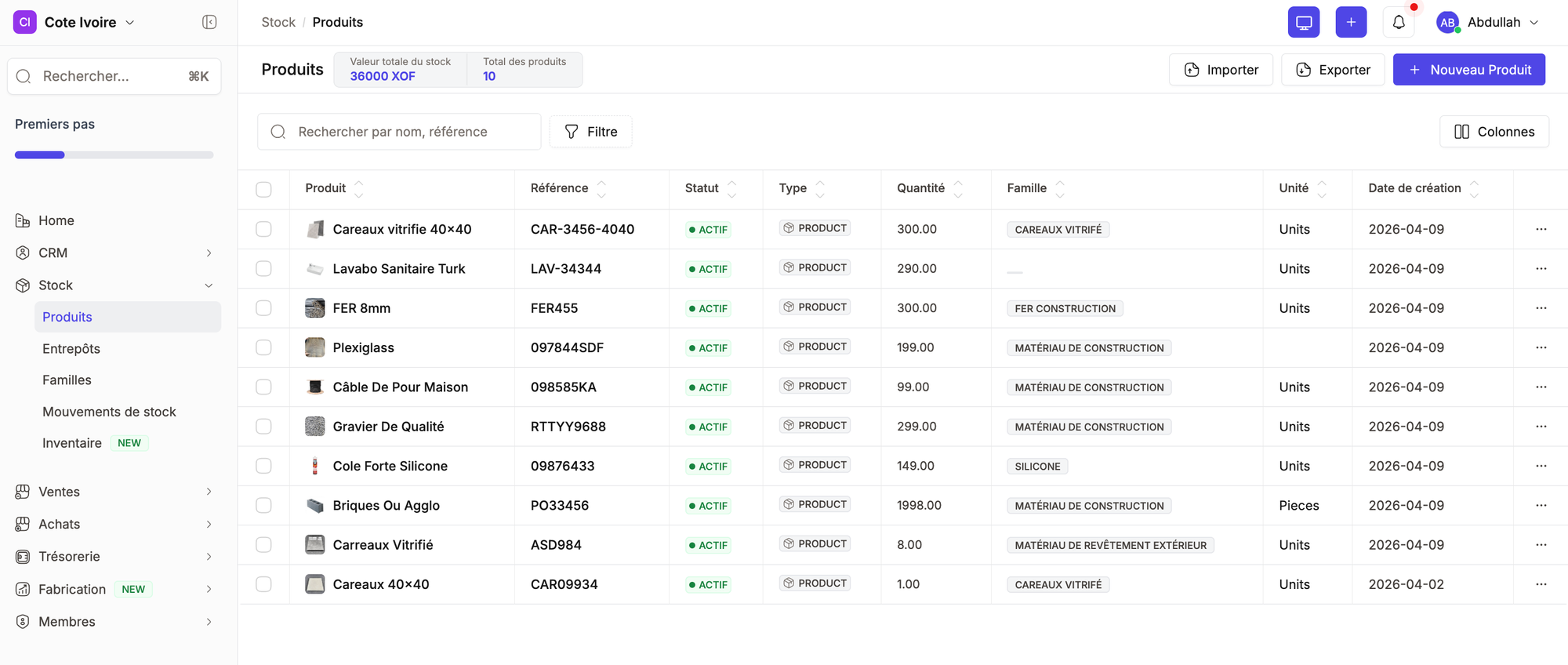Check the Cole Forte Silicone row
Screen dimensions: 1568x665
coord(263,466)
